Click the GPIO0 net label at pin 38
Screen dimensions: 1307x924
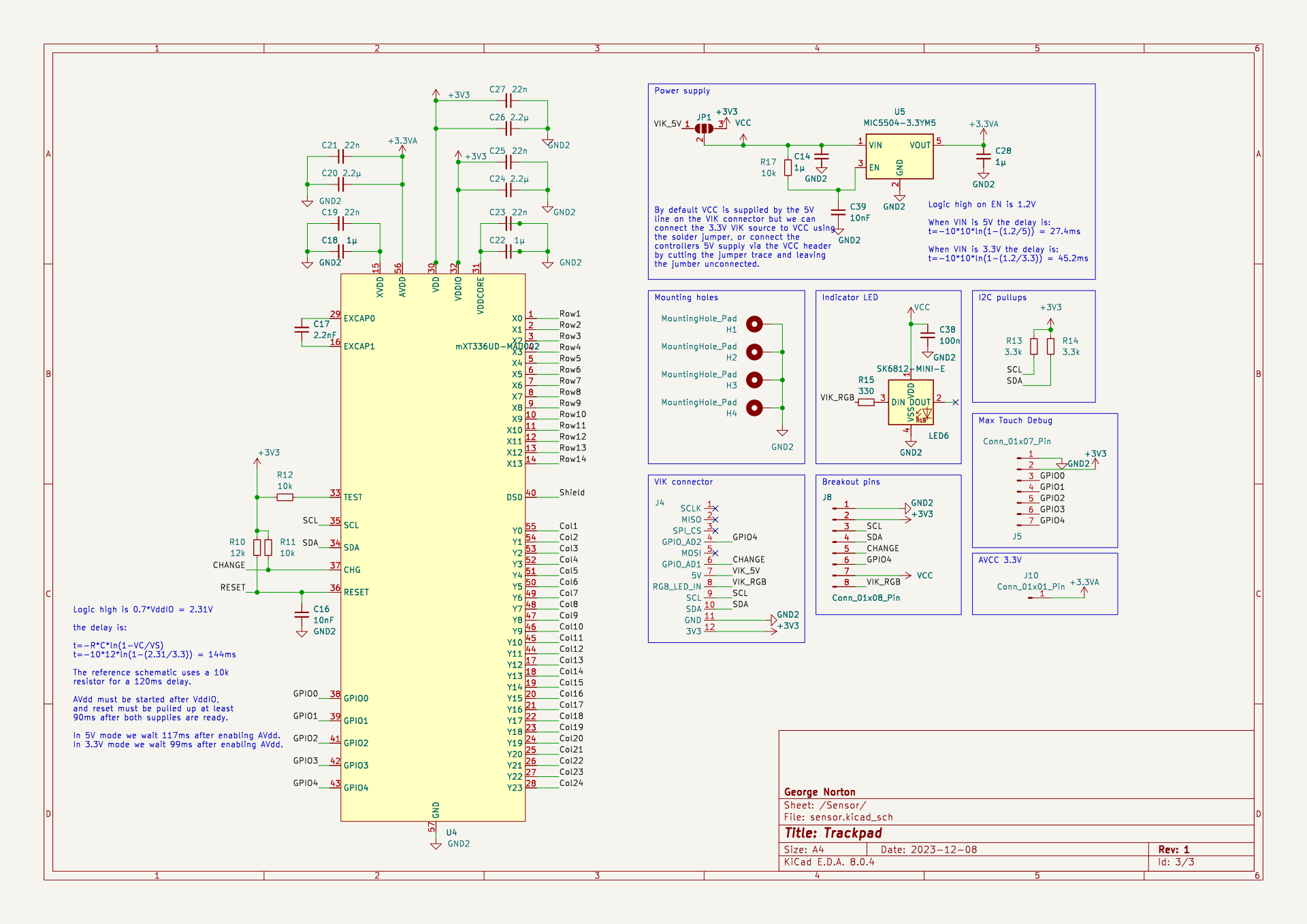pos(306,694)
